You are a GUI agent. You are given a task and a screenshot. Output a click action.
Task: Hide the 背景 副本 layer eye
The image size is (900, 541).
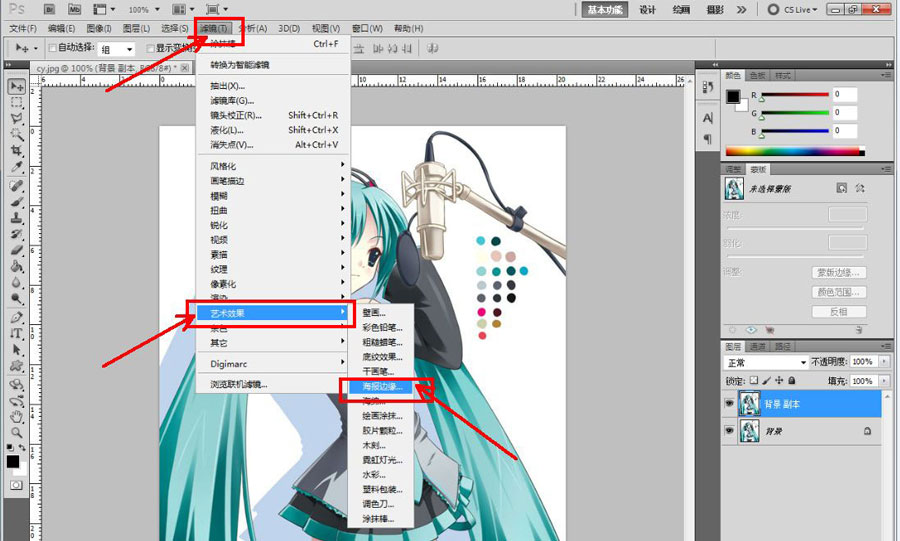point(729,404)
